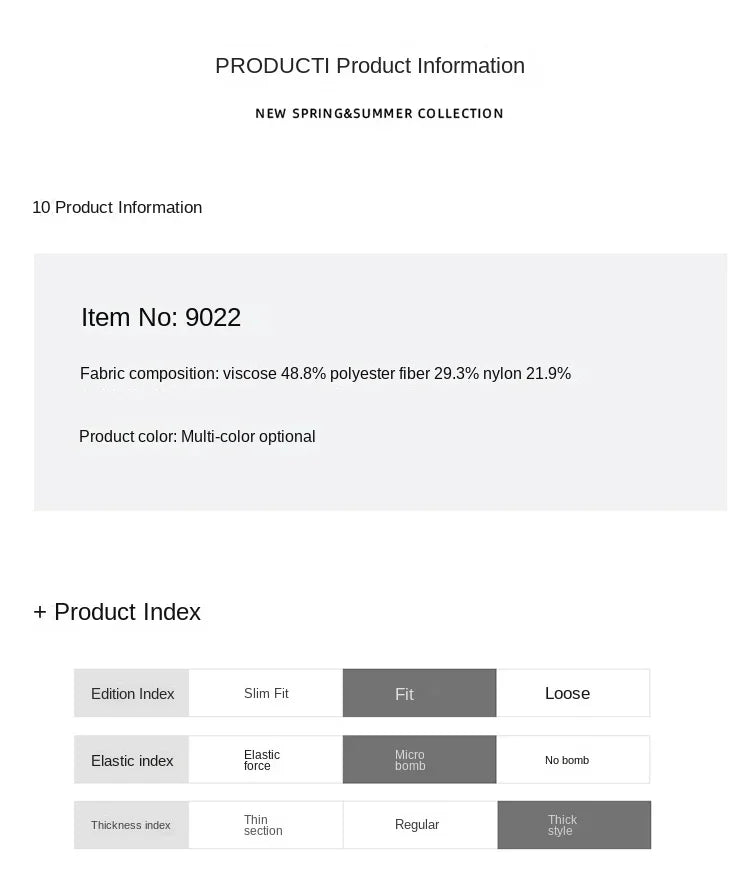The width and height of the screenshot is (750, 871).
Task: Click the PRODUCTI Product Information title
Action: pyautogui.click(x=370, y=66)
